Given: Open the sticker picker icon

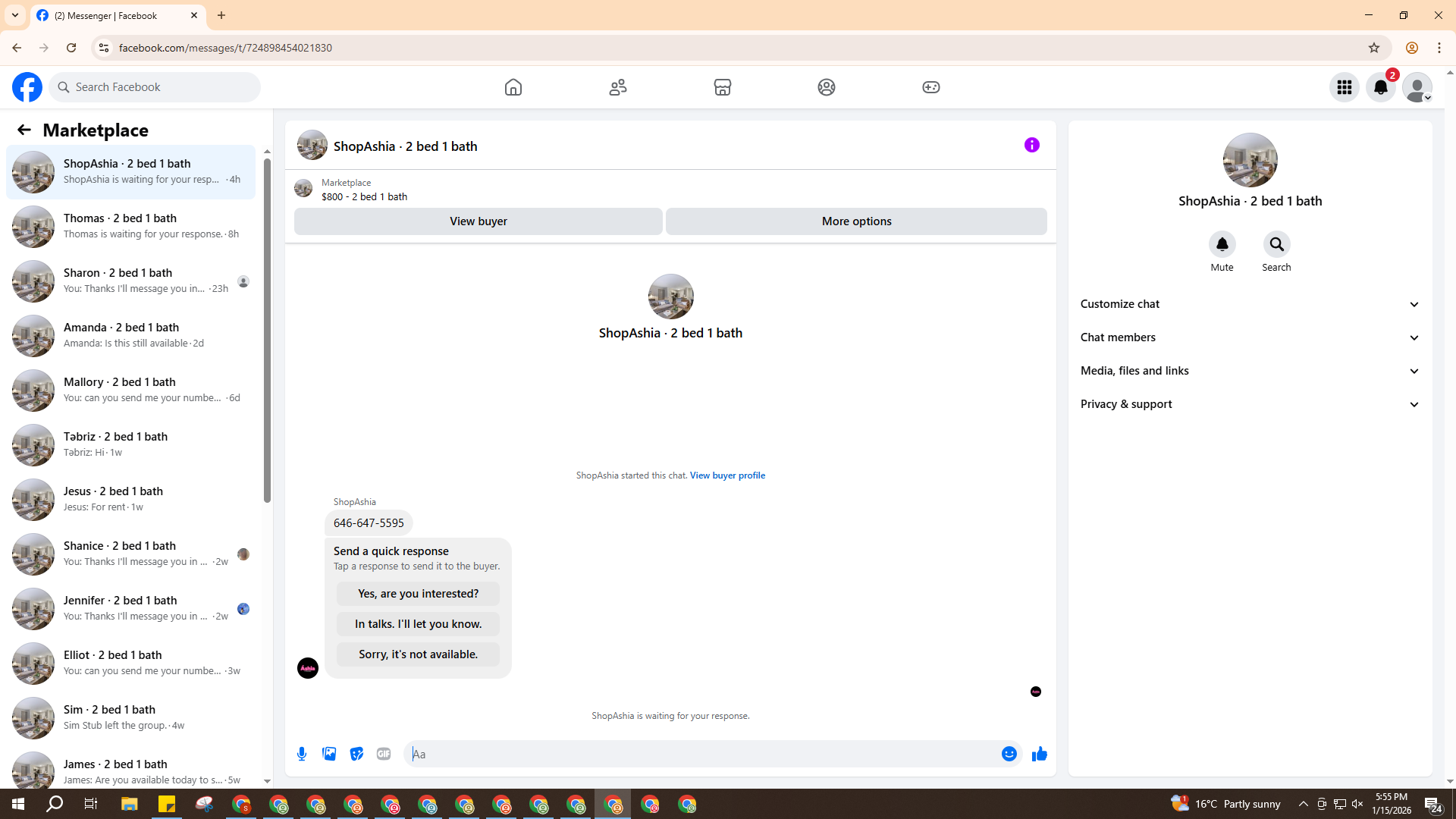Looking at the screenshot, I should [x=356, y=754].
